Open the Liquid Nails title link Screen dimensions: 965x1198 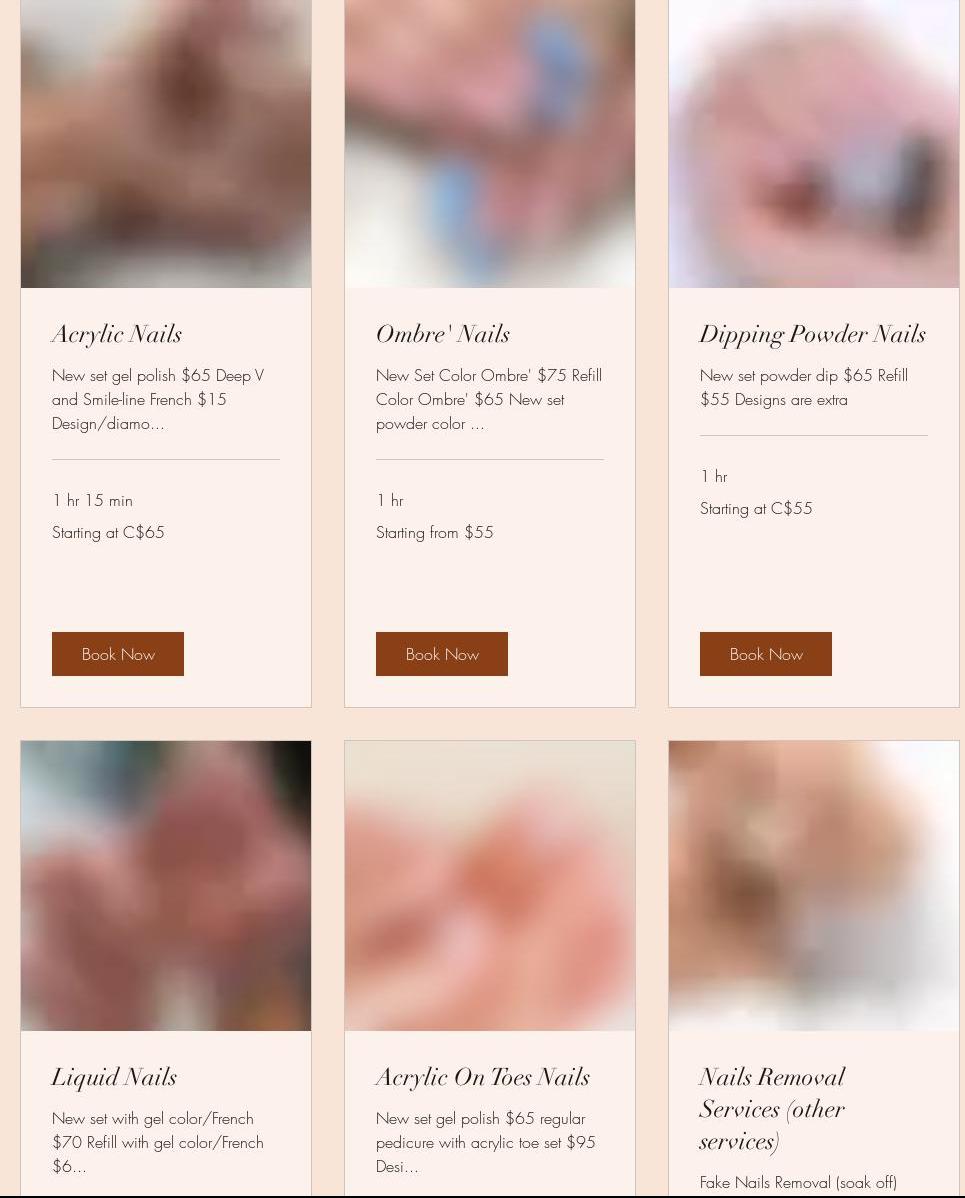115,1077
